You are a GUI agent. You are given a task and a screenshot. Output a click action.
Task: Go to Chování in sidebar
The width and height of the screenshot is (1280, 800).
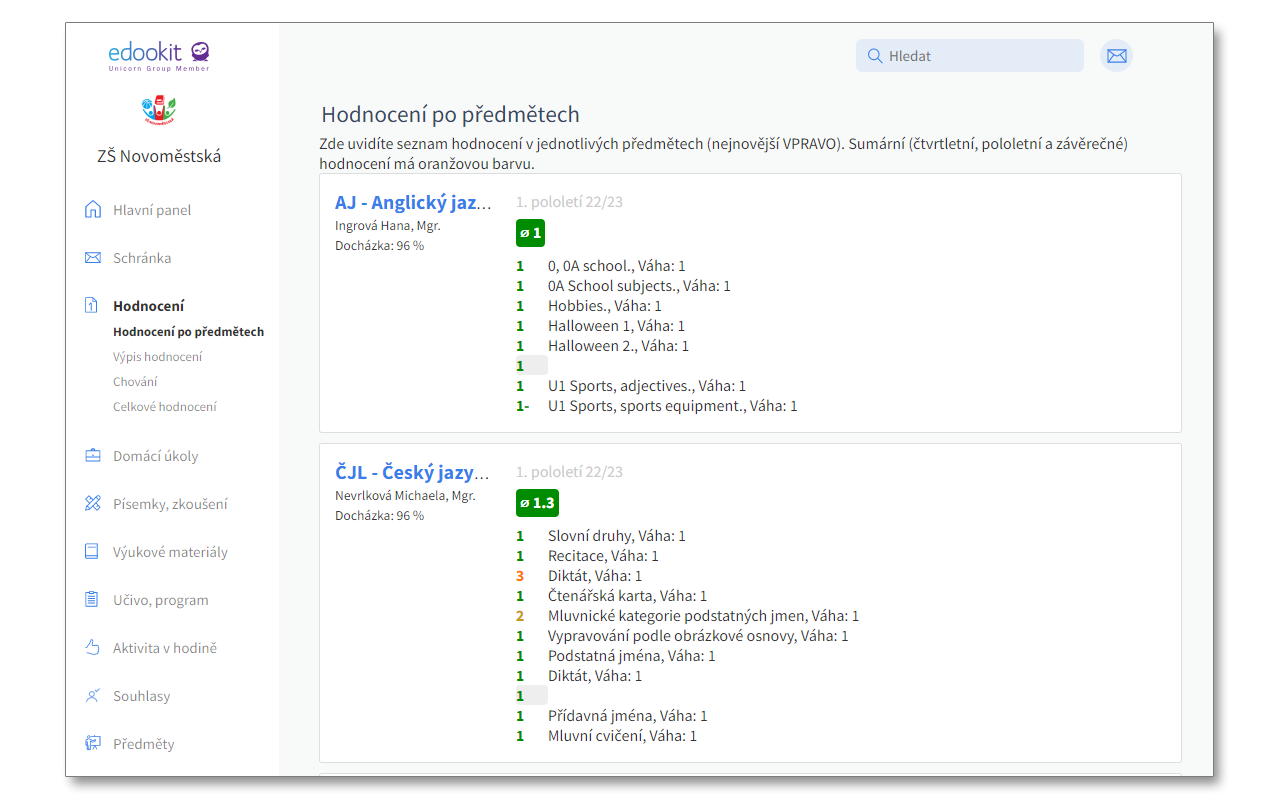[135, 382]
